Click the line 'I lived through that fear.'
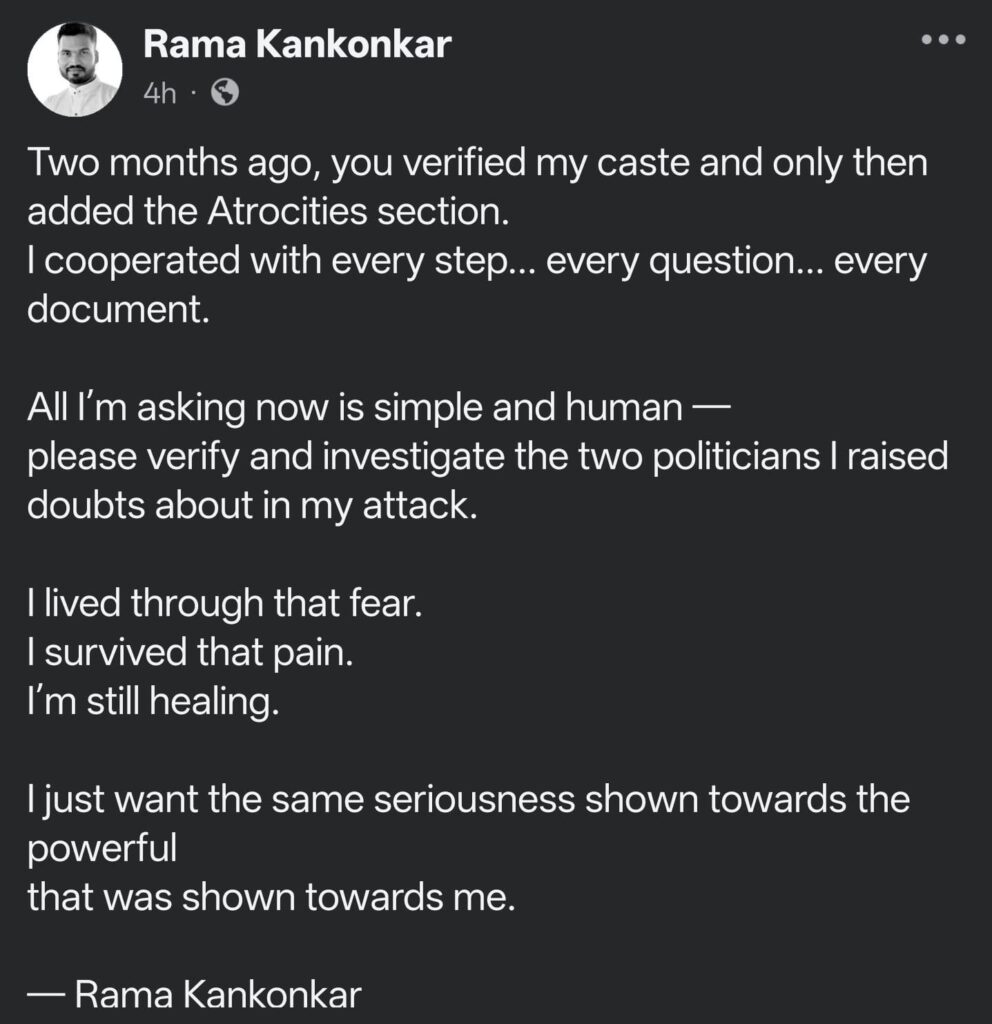The height and width of the screenshot is (1024, 992). pos(226,604)
